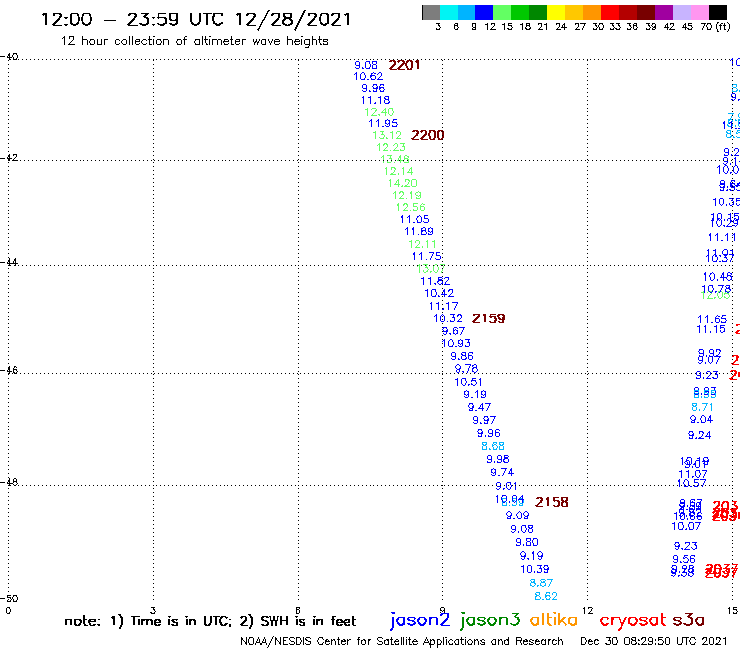Screen dimensions: 740x650
Task: Click the wave height value 10.42
Action: [x=439, y=294]
